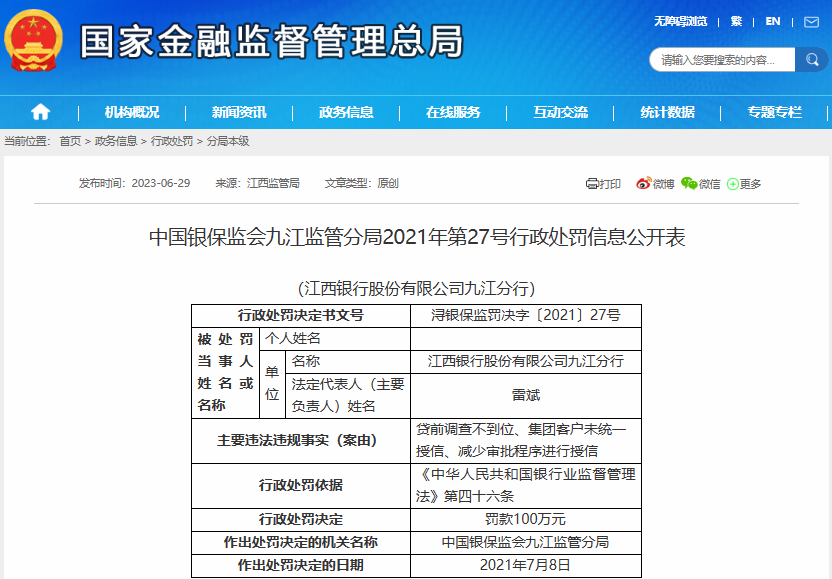Viewport: 832px width, 579px height.
Task: Switch to Traditional Chinese (繁)
Action: (x=736, y=21)
